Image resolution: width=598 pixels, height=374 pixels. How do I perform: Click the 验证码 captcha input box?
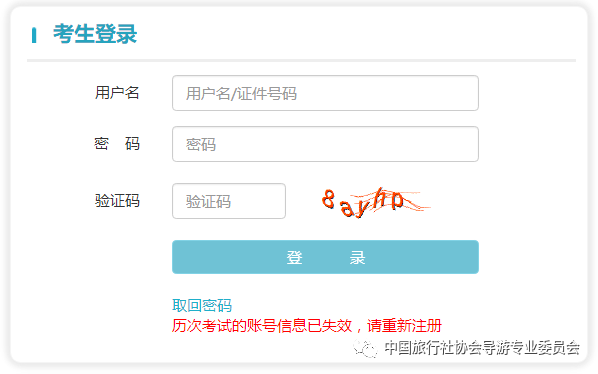tap(229, 201)
